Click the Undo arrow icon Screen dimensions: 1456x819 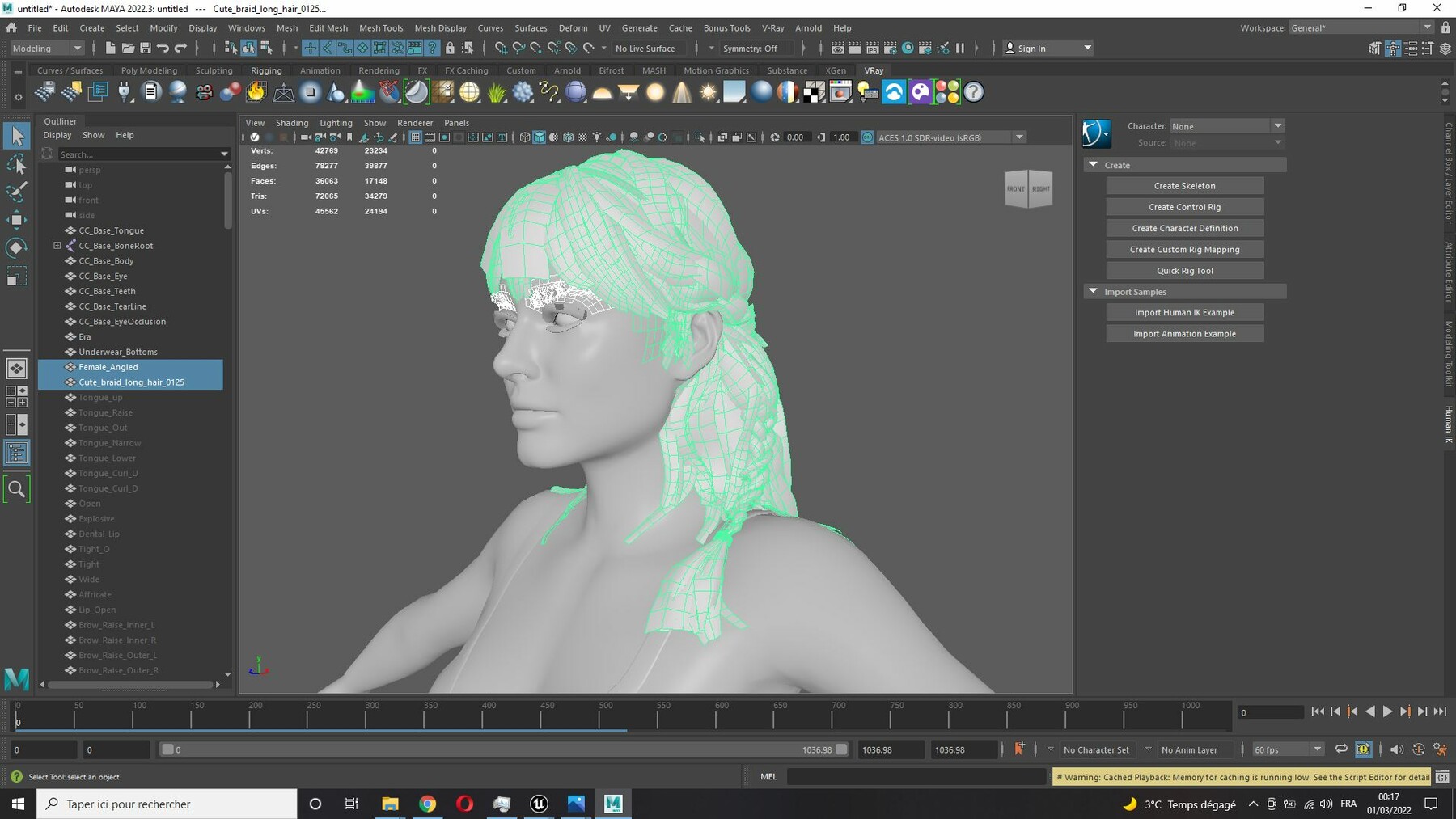click(163, 49)
